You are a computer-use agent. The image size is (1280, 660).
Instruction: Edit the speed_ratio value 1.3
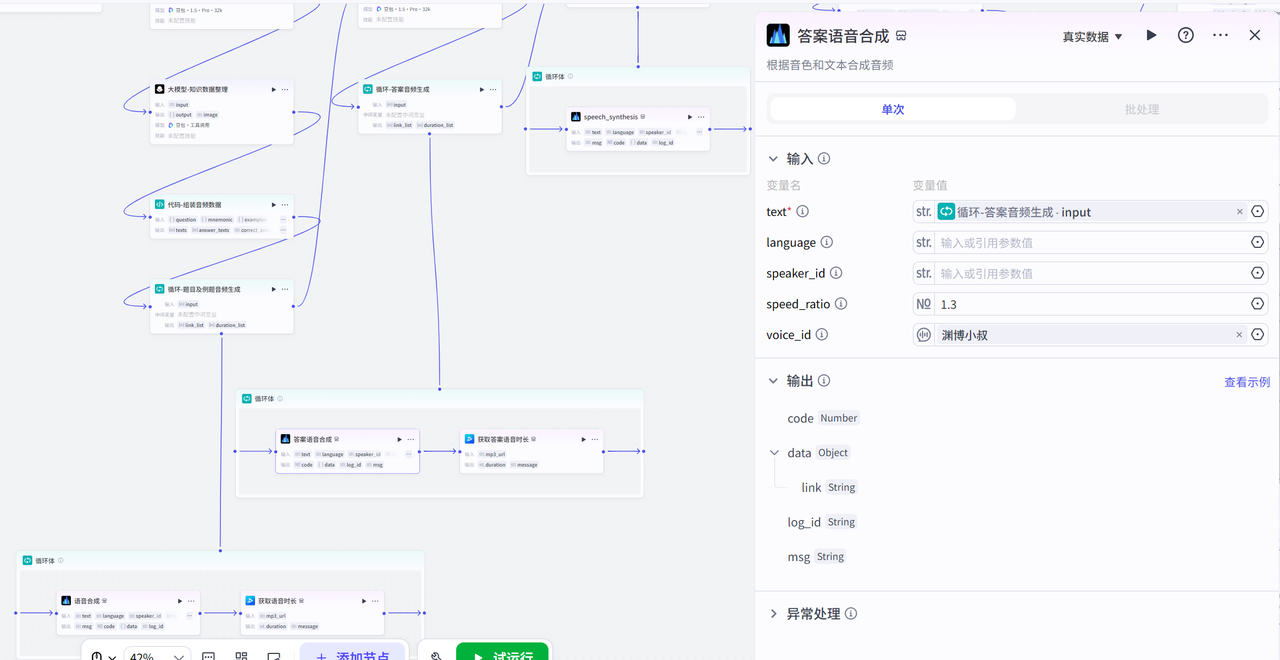(1092, 304)
